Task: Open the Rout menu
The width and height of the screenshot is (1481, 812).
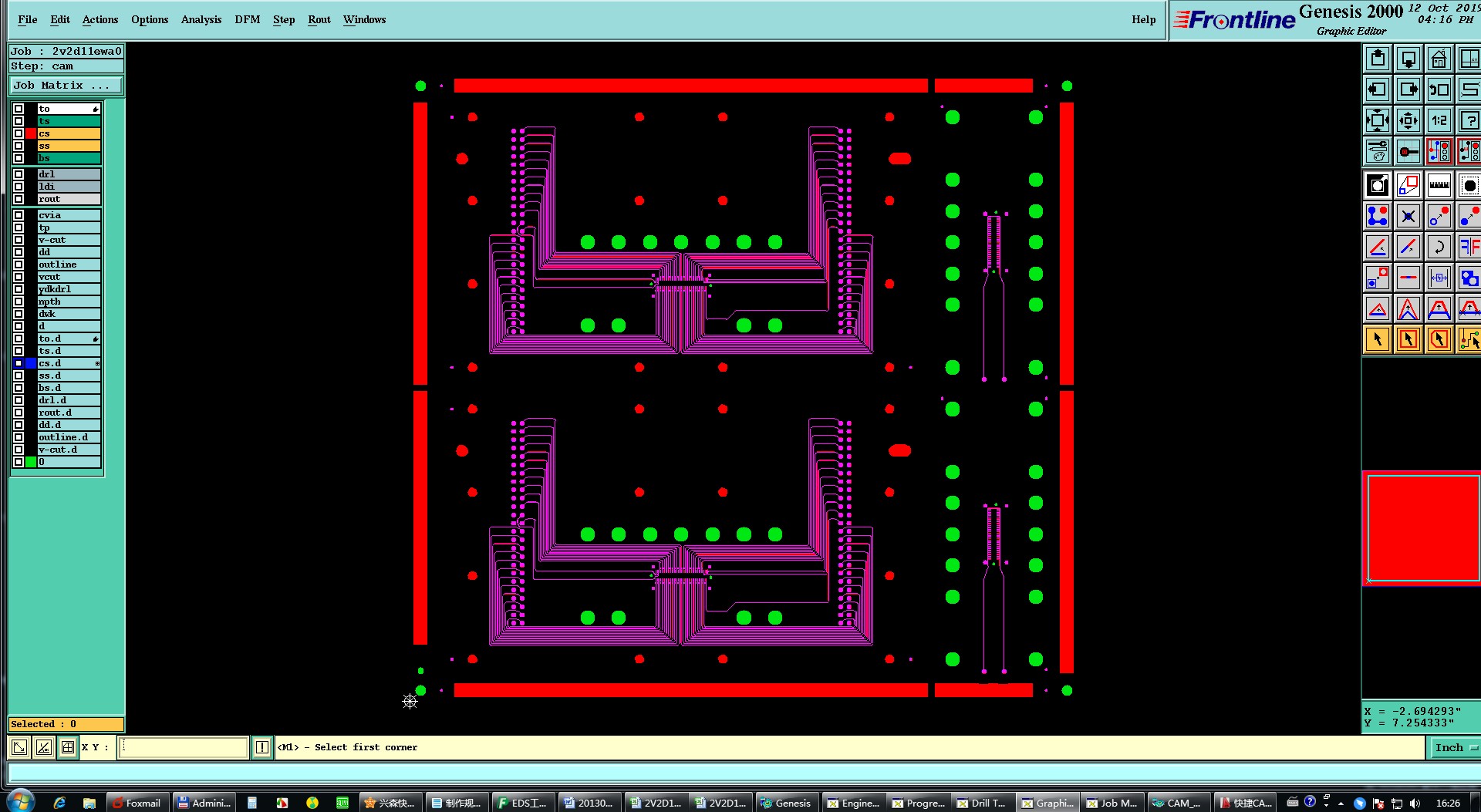Action: click(319, 19)
